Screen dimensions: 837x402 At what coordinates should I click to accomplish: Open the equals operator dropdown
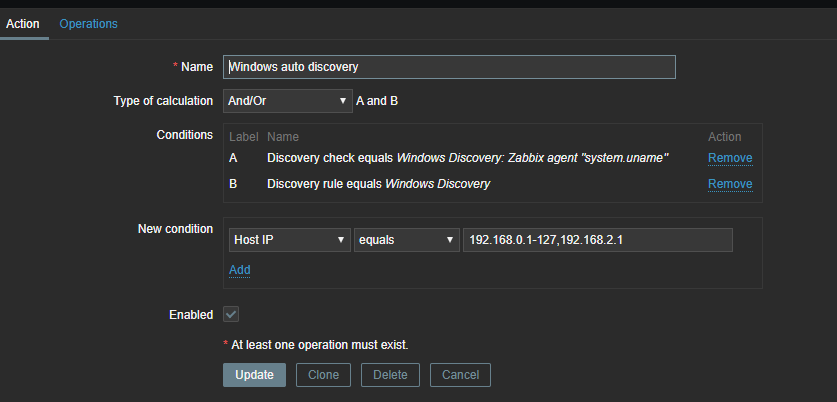click(x=405, y=240)
